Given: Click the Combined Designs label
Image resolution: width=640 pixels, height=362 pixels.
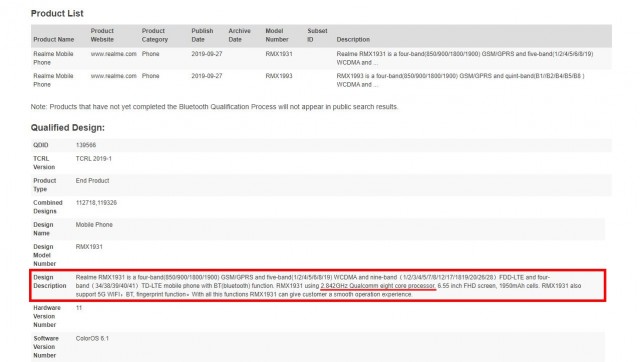Looking at the screenshot, I should click(48, 207).
